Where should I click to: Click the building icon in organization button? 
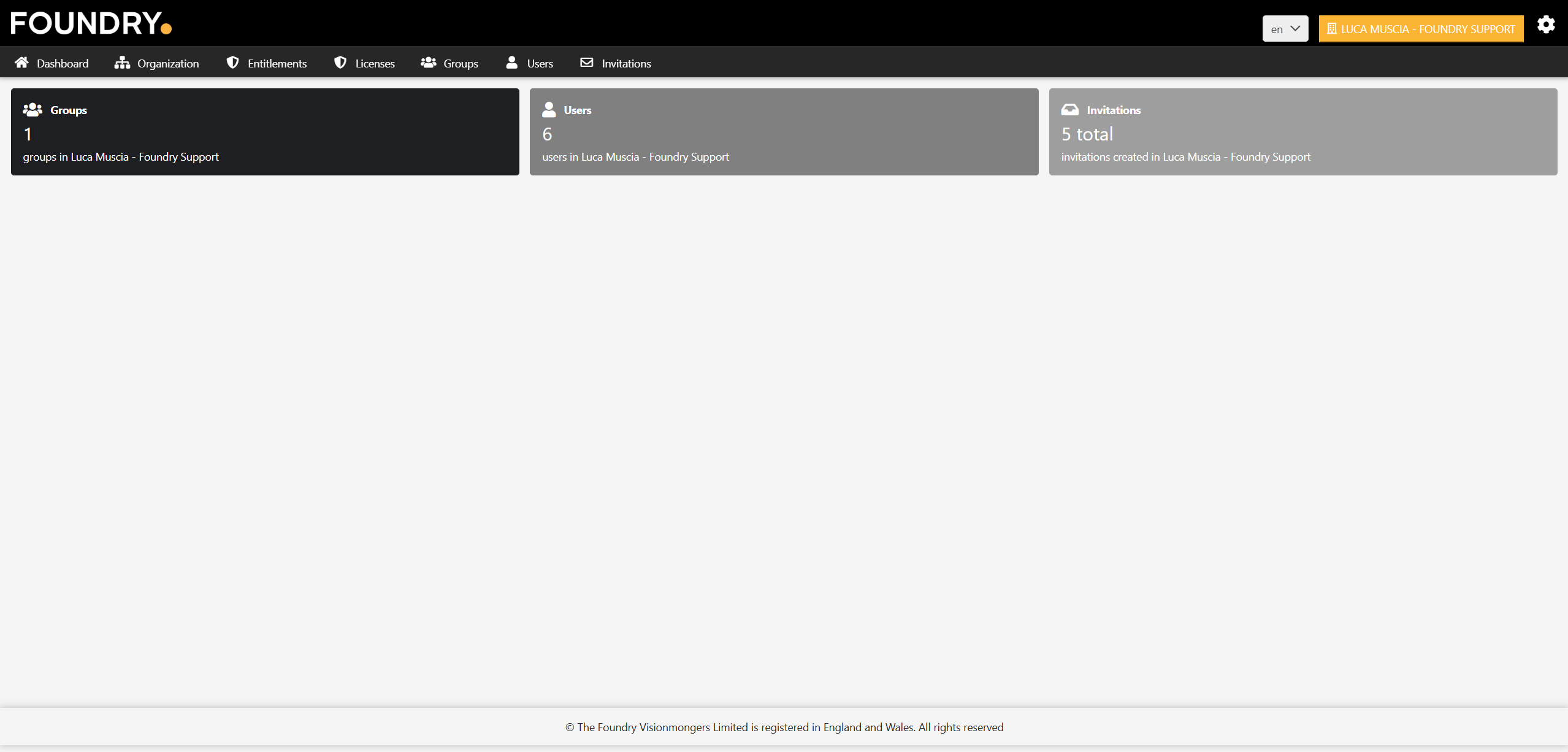coord(1332,29)
